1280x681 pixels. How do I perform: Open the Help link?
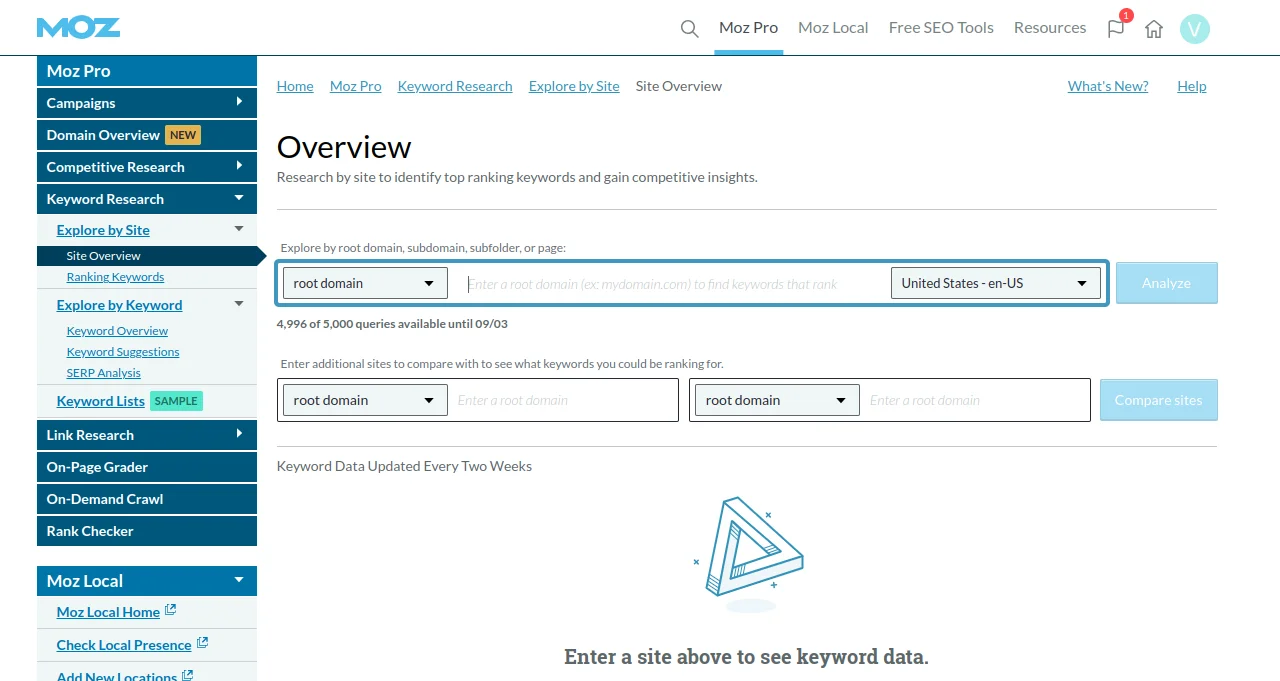tap(1192, 86)
